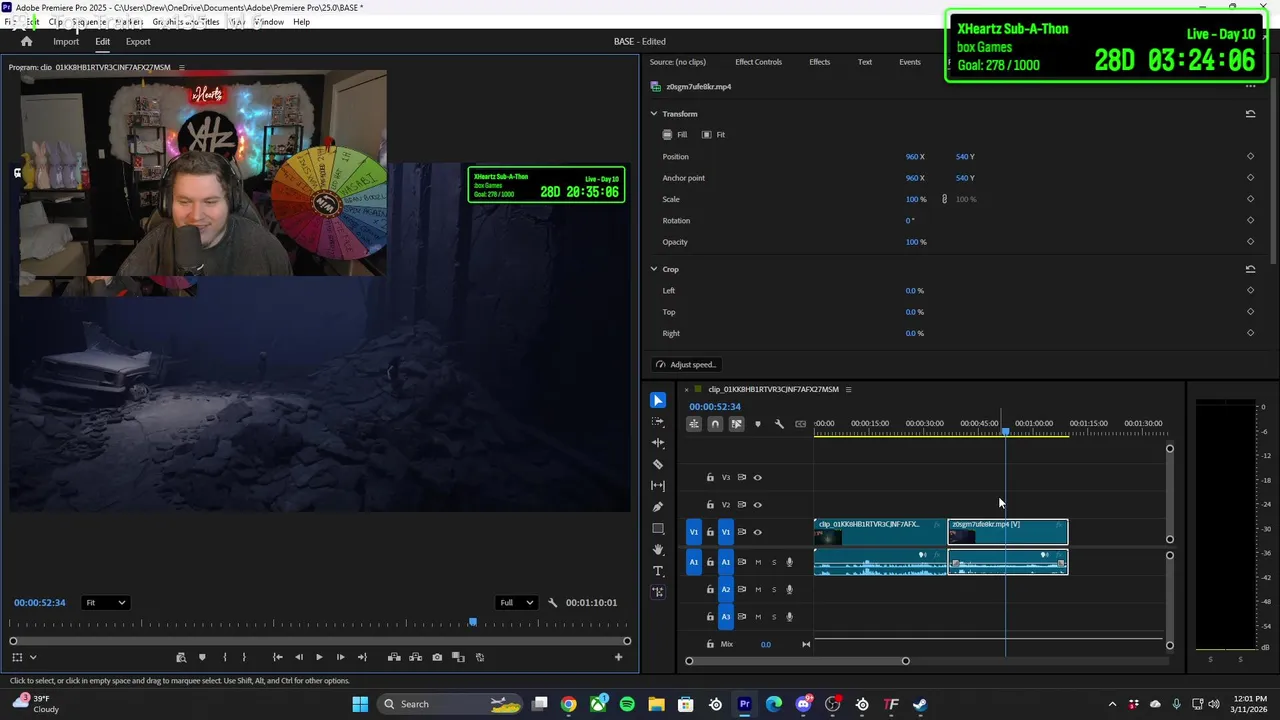Reset the Transform properties
Image resolution: width=1280 pixels, height=720 pixels.
coord(1250,114)
